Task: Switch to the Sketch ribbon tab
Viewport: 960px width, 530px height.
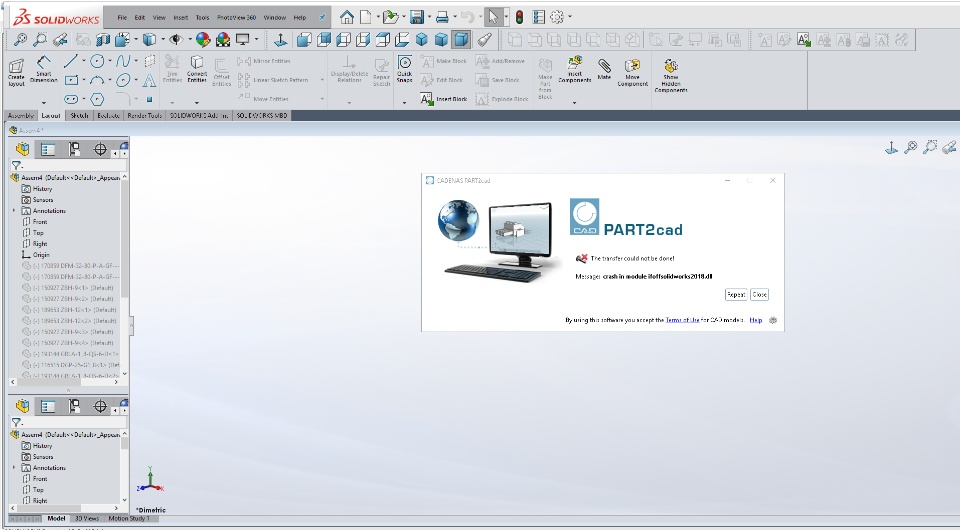Action: [x=79, y=115]
